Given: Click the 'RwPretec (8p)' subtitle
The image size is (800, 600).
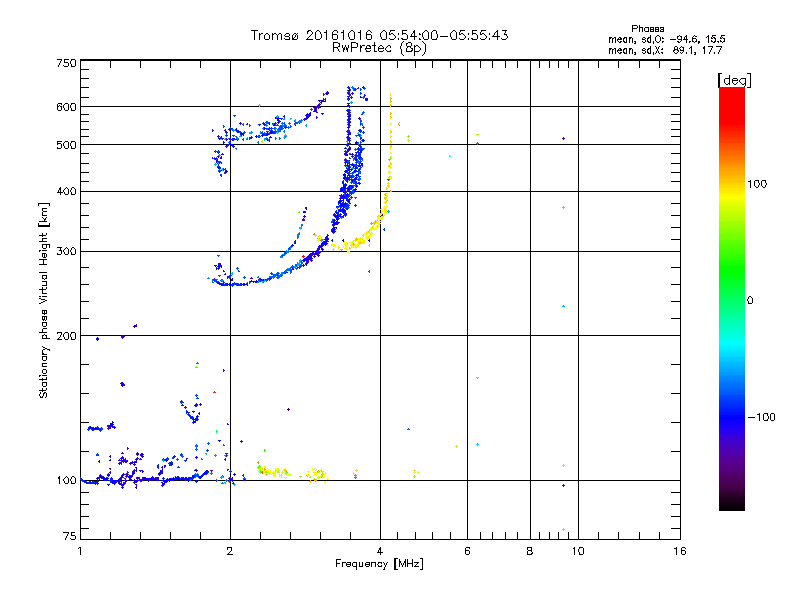Looking at the screenshot, I should pyautogui.click(x=379, y=48).
